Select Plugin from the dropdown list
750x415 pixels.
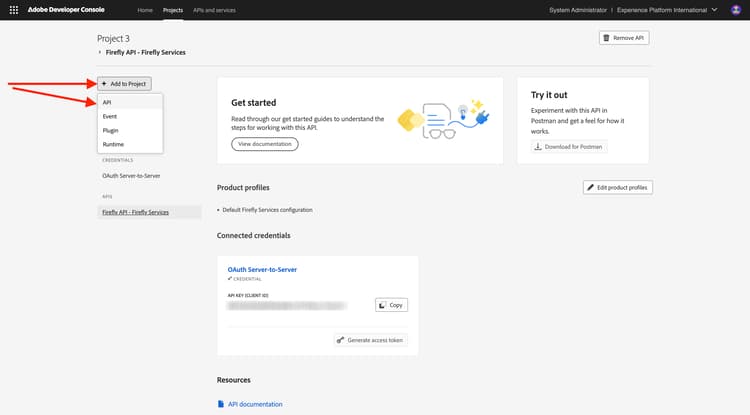point(110,130)
